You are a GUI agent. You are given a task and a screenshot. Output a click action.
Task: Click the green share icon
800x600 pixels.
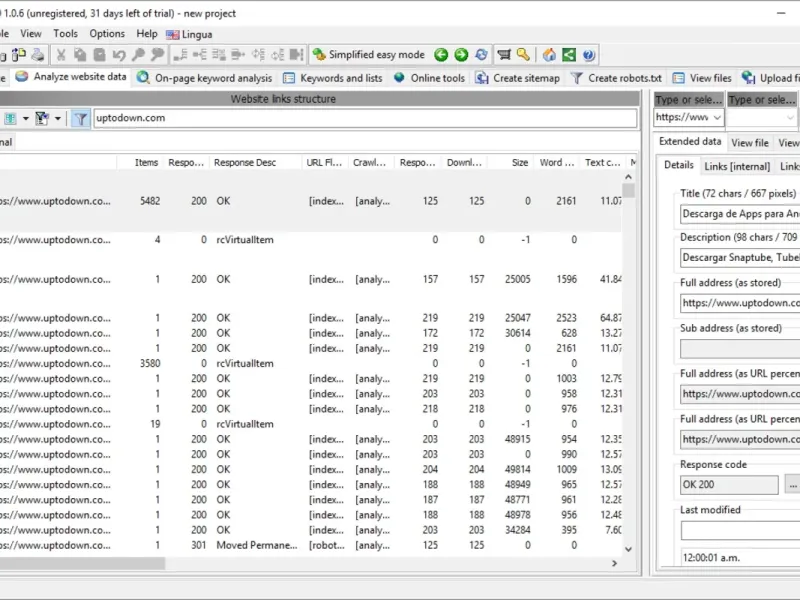pos(569,55)
